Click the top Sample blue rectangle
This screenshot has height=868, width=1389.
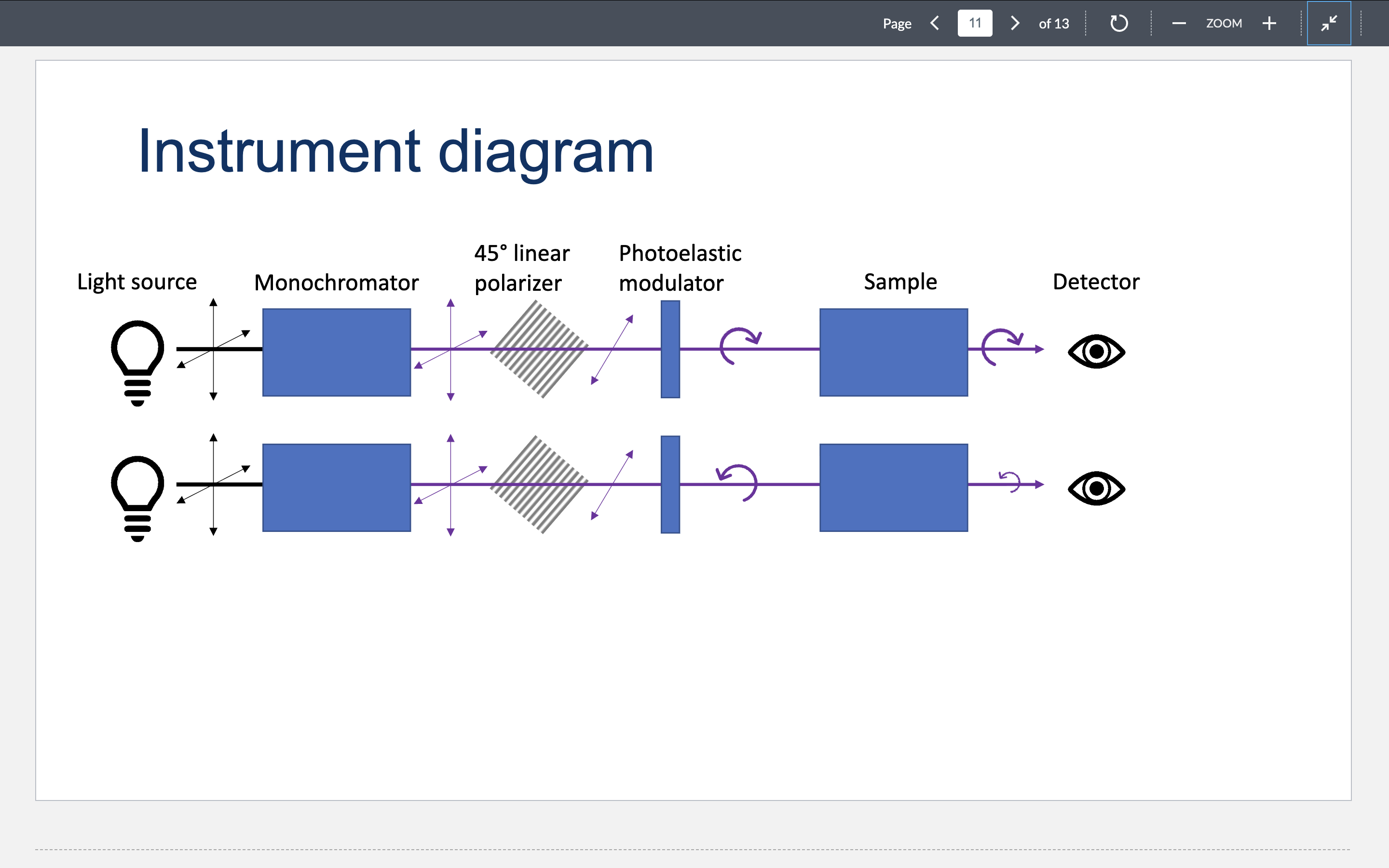tap(893, 353)
